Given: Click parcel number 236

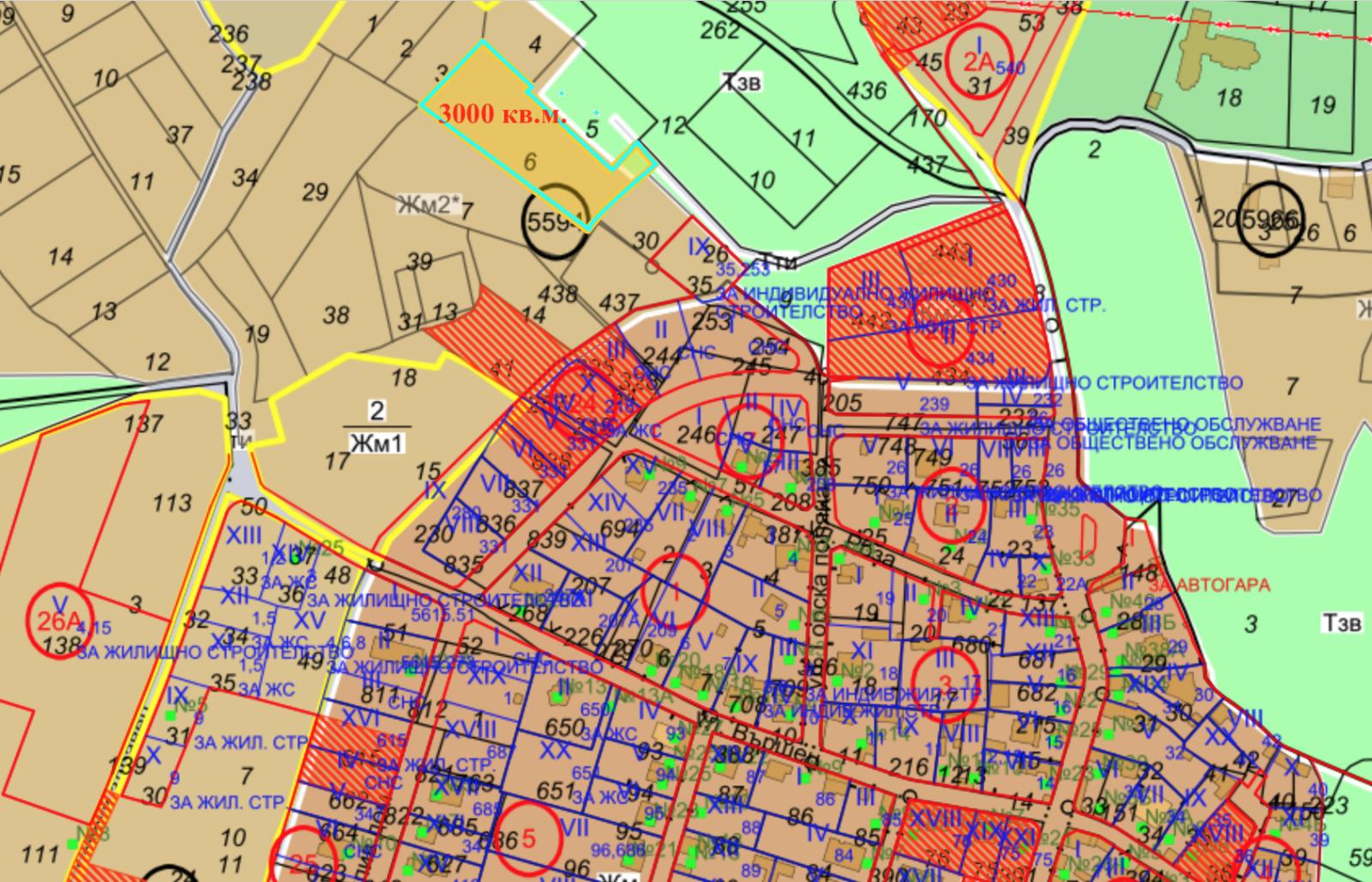Looking at the screenshot, I should (x=228, y=33).
